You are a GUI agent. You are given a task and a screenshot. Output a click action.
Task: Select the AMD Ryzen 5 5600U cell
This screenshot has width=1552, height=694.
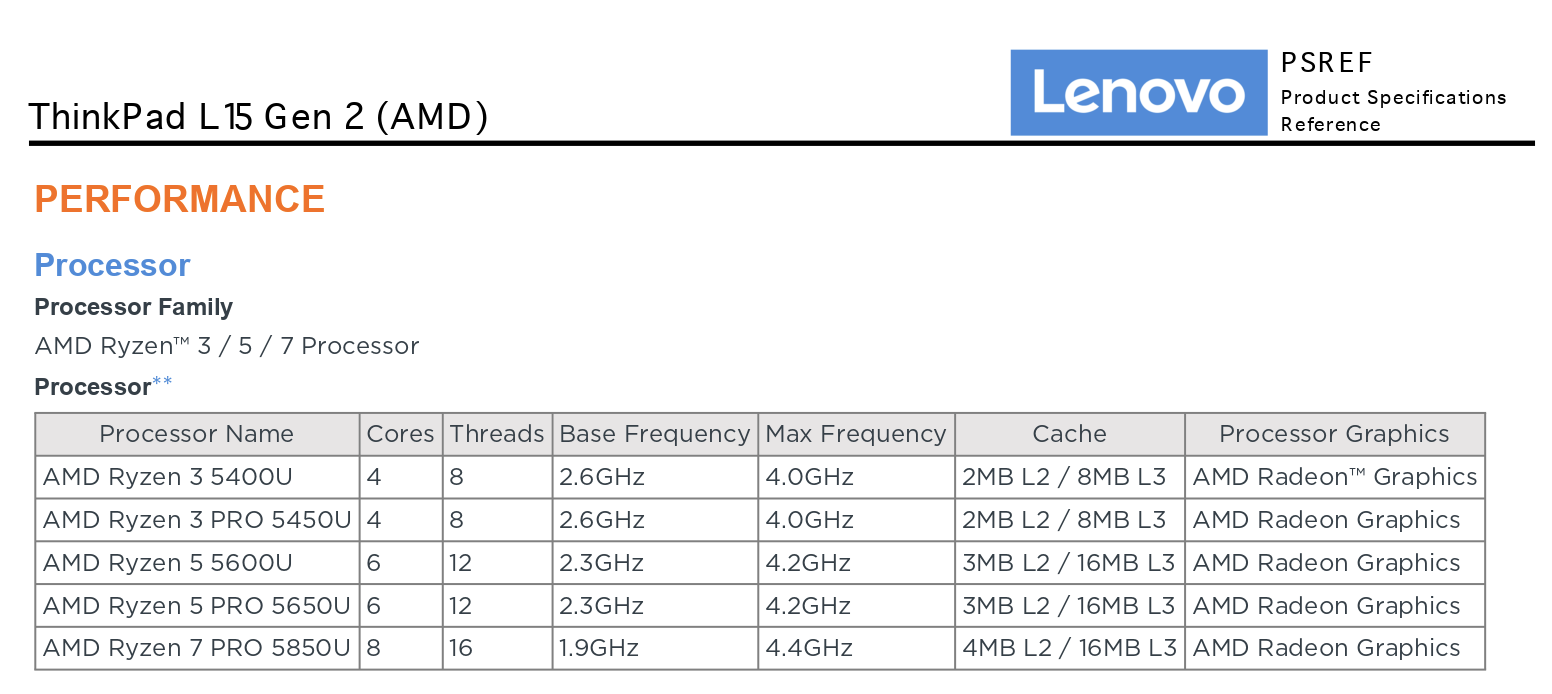click(197, 563)
